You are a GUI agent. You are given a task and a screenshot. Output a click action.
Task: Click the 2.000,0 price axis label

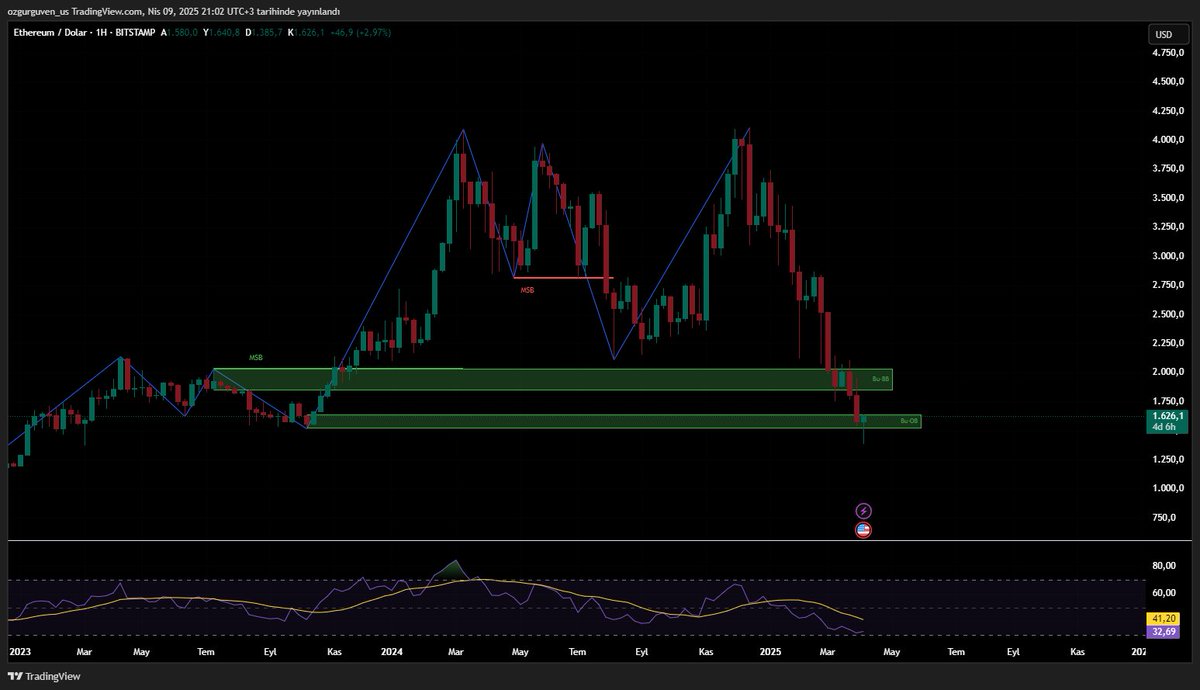point(1168,372)
